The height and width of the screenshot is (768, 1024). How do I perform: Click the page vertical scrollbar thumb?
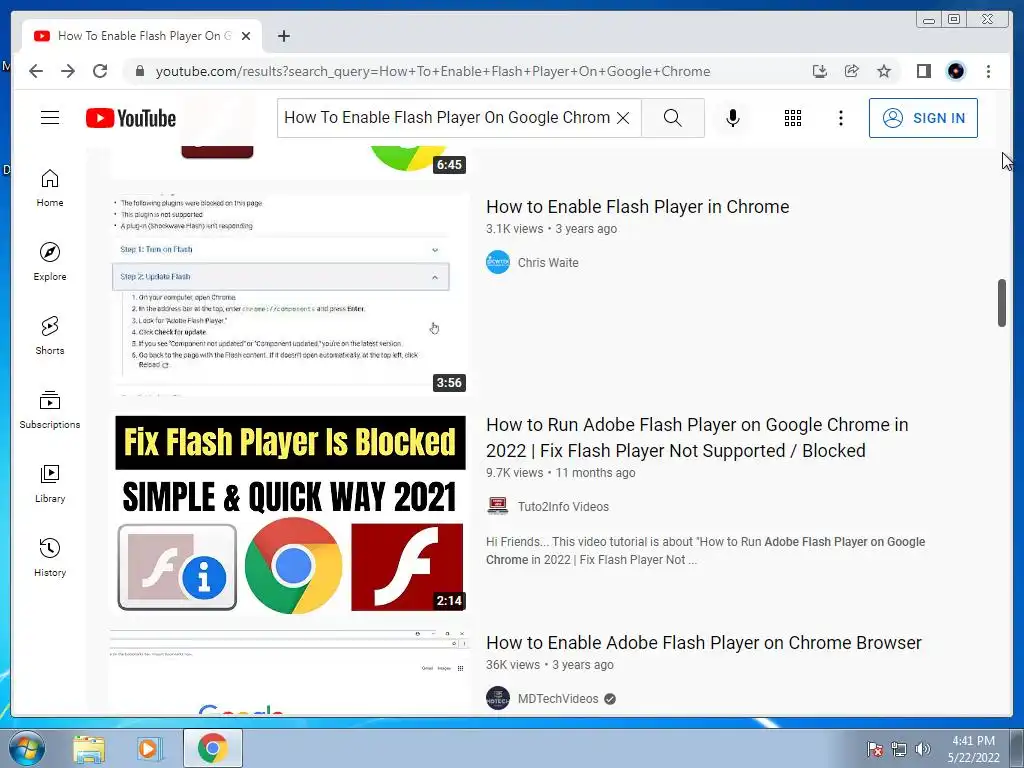click(1002, 303)
